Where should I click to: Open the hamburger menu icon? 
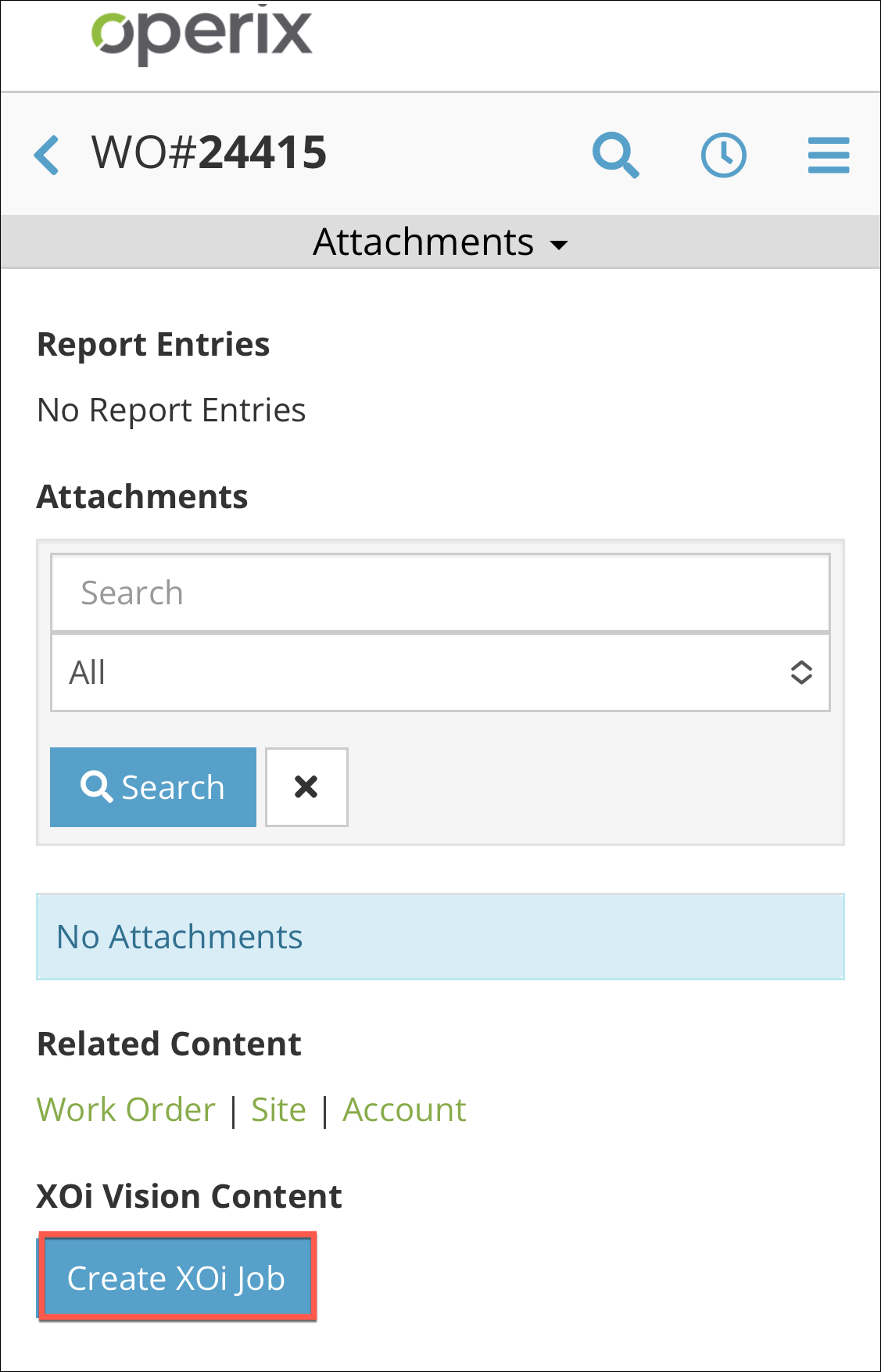(829, 155)
